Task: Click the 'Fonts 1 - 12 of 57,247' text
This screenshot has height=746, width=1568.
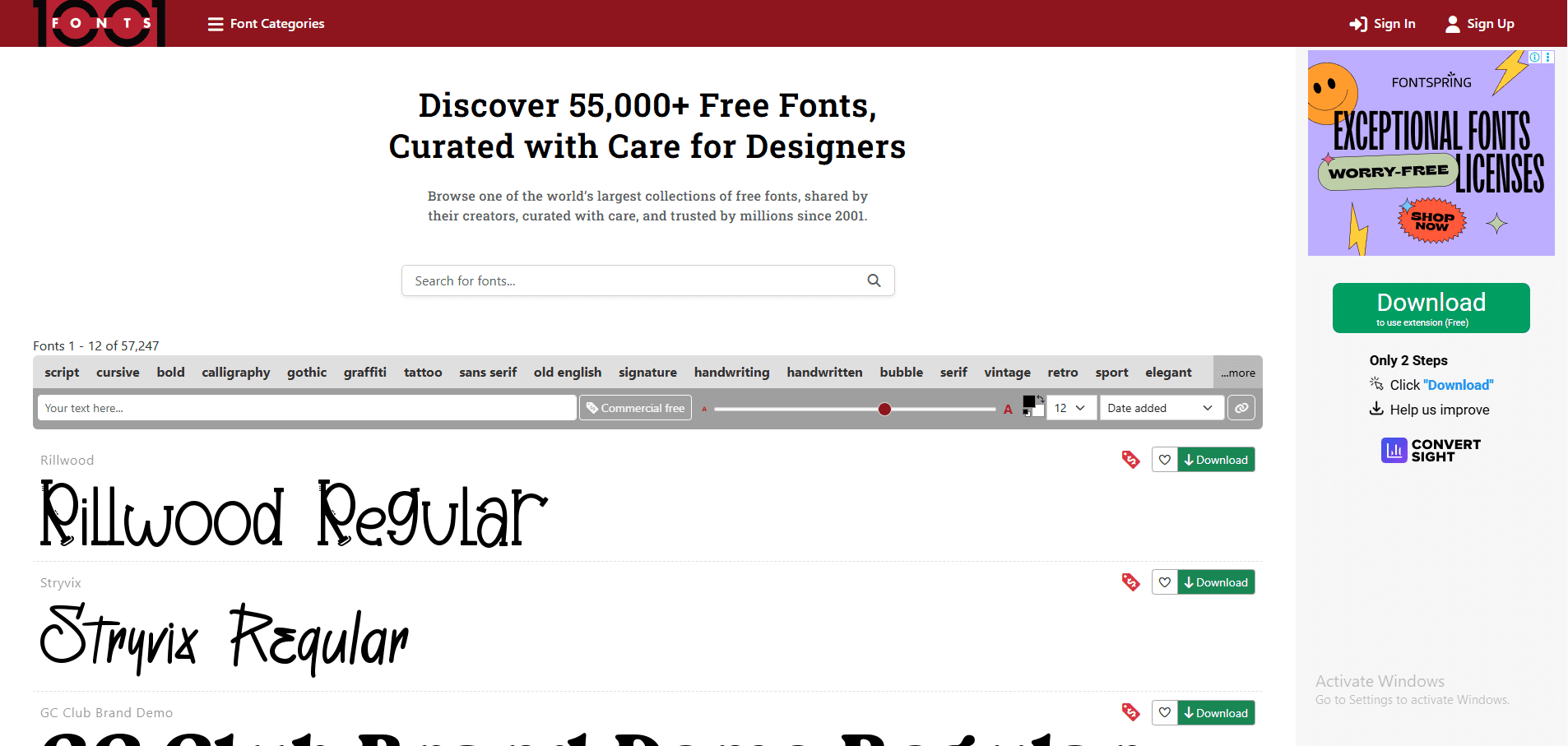Action: click(x=96, y=345)
